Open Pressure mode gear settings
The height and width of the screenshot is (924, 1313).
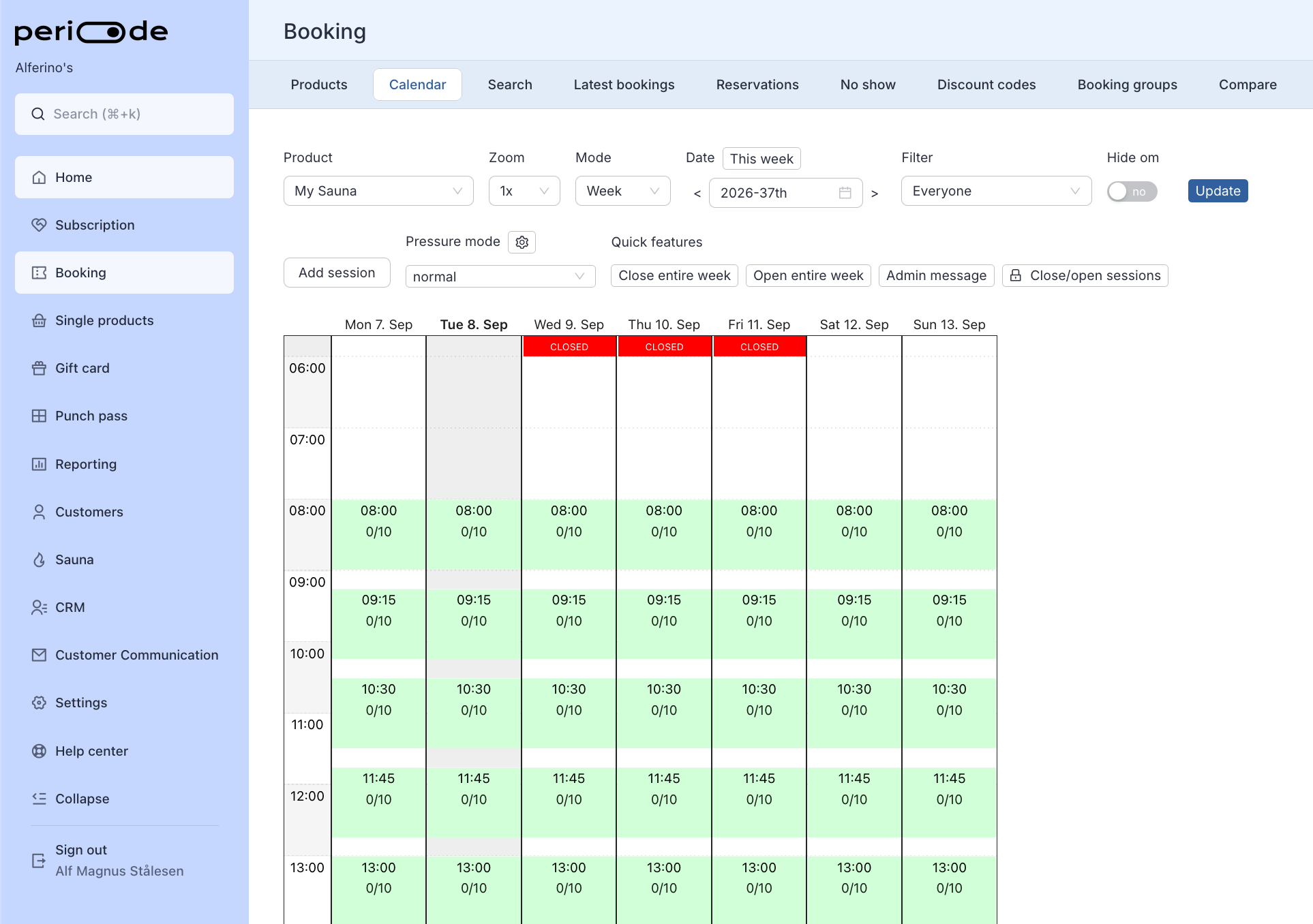click(x=522, y=242)
